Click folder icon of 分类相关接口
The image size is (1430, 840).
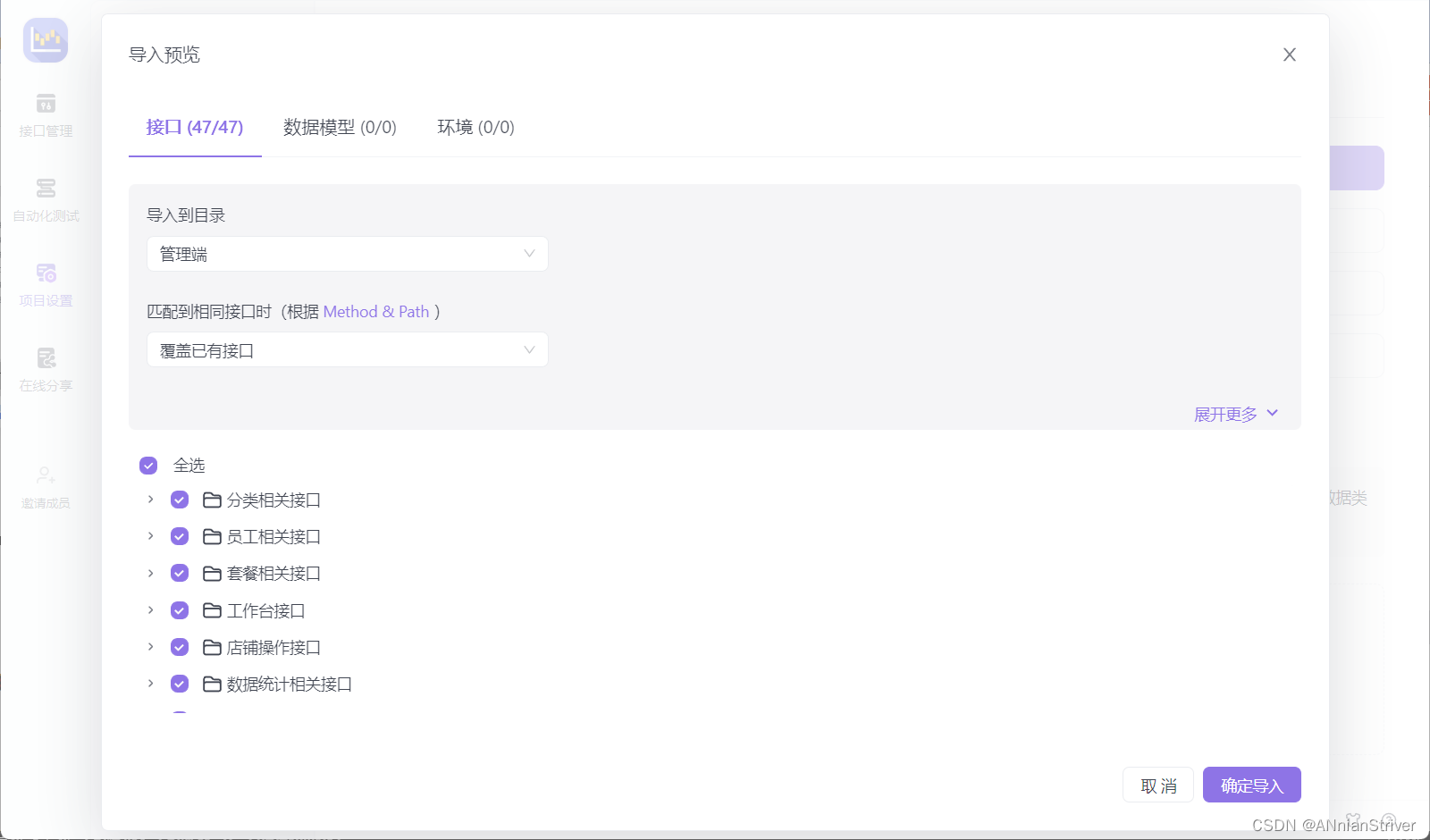coord(212,500)
